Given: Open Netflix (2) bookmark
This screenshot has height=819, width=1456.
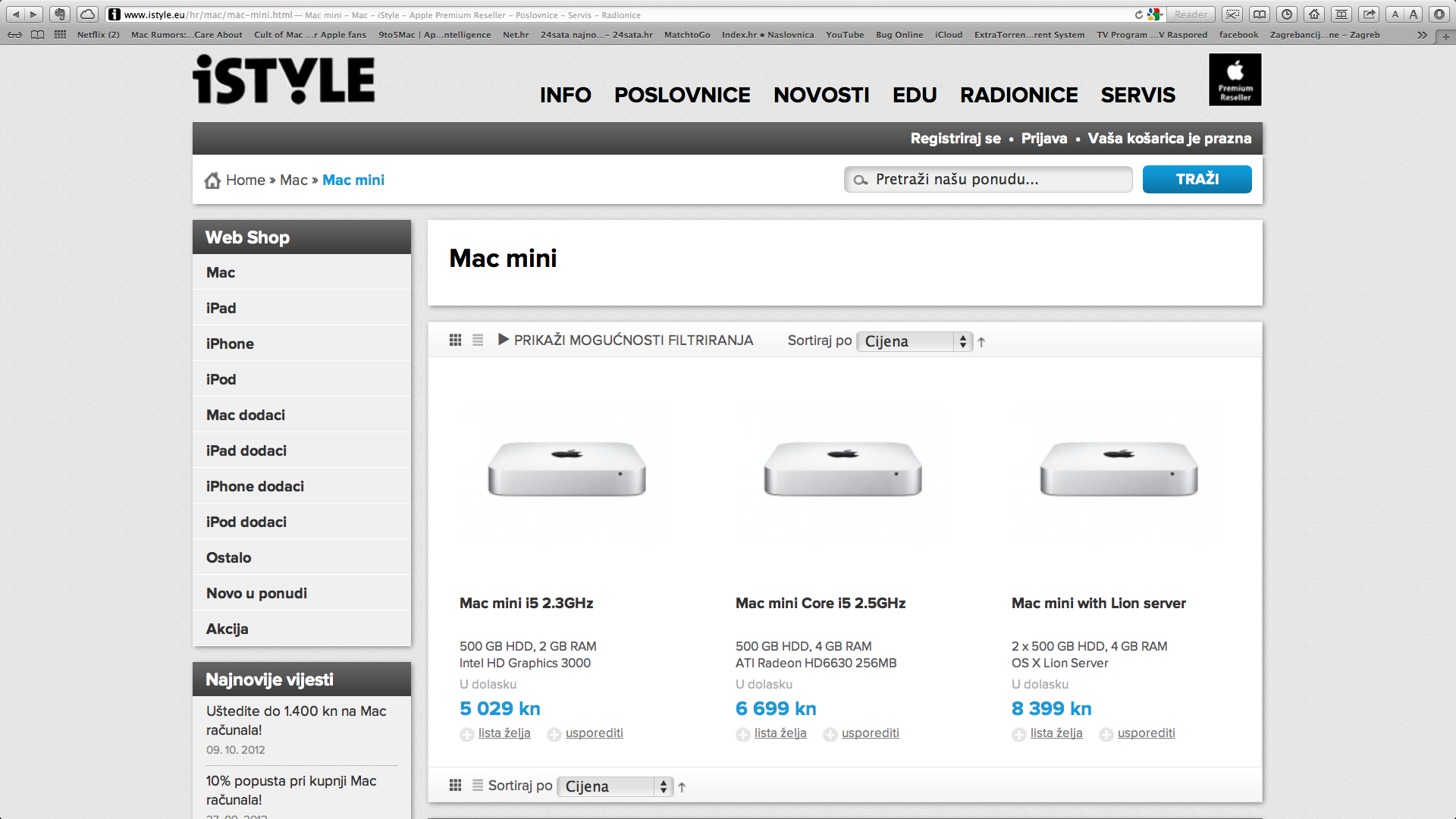Looking at the screenshot, I should 99,35.
